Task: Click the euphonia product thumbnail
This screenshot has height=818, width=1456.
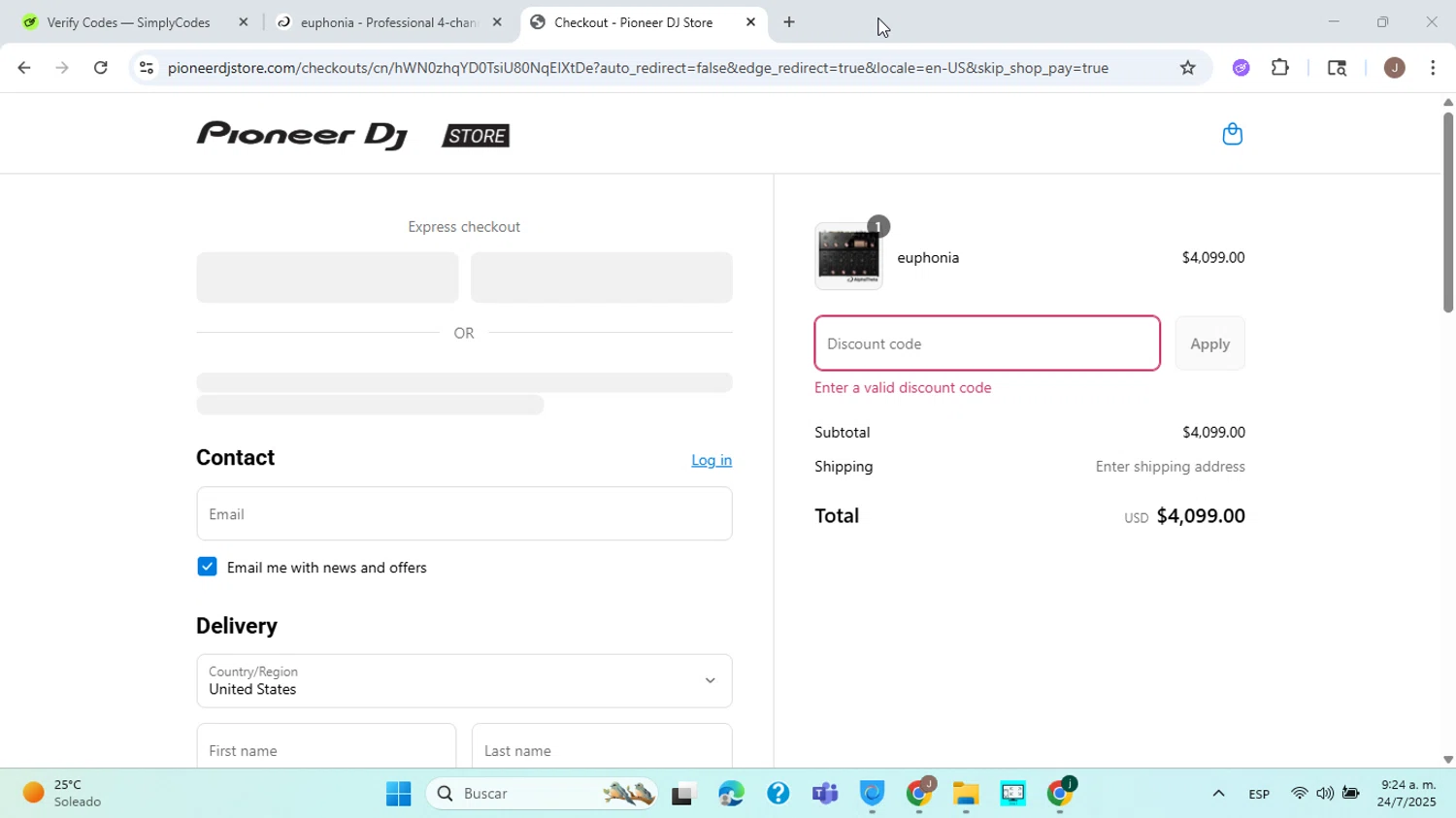Action: [x=848, y=257]
